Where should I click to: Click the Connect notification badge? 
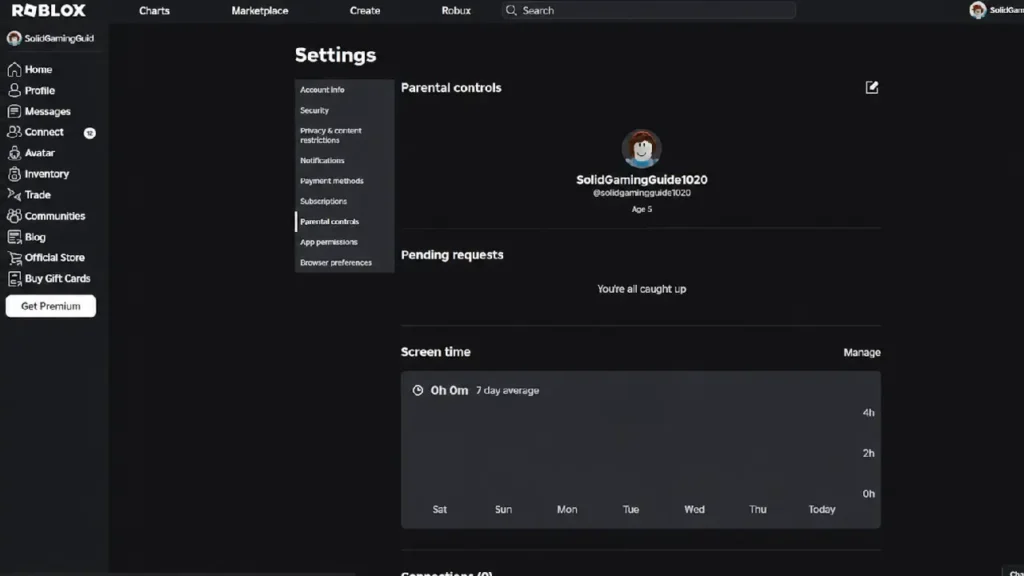click(89, 133)
